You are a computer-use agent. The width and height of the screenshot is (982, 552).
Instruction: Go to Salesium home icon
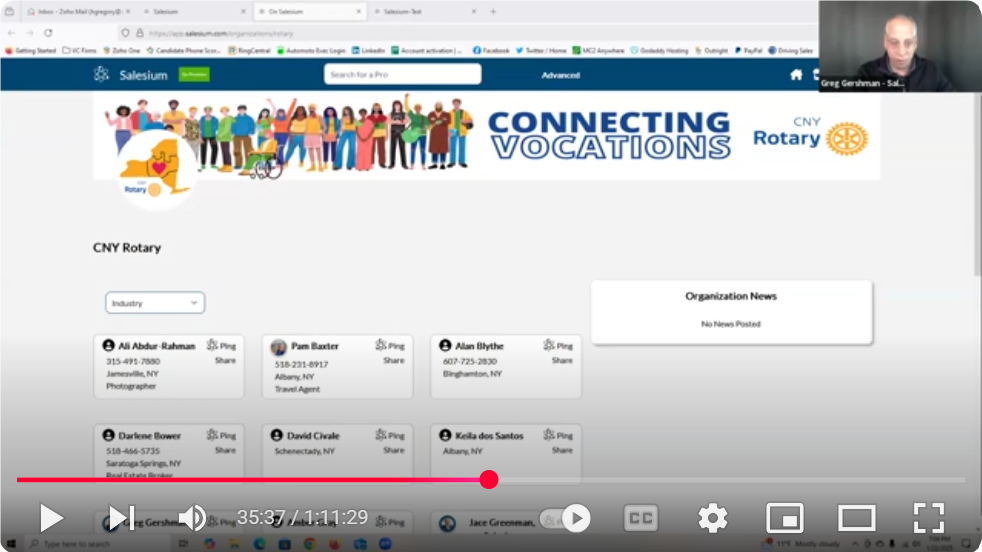click(796, 75)
